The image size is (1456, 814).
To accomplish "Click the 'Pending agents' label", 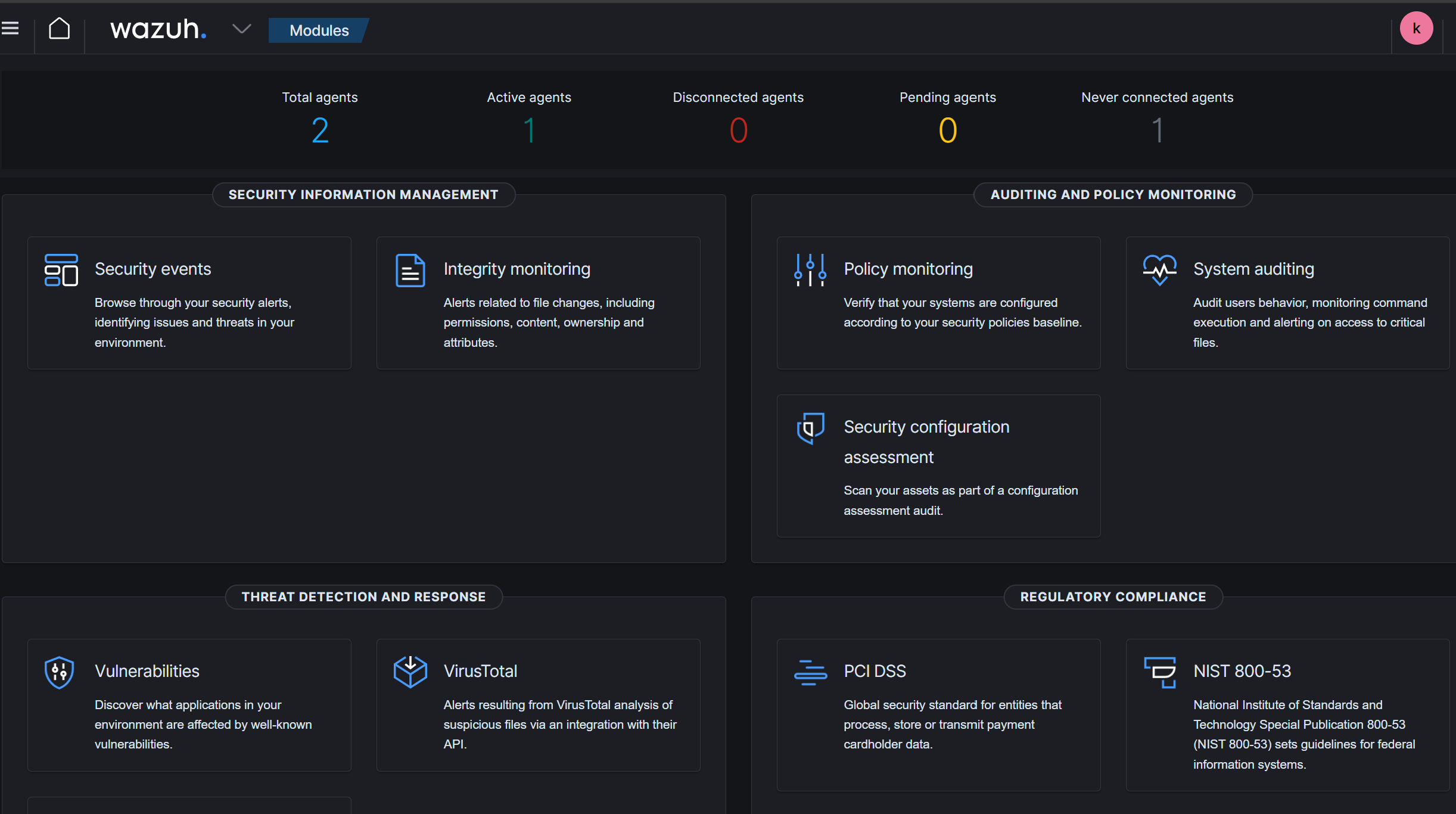I will click(947, 97).
